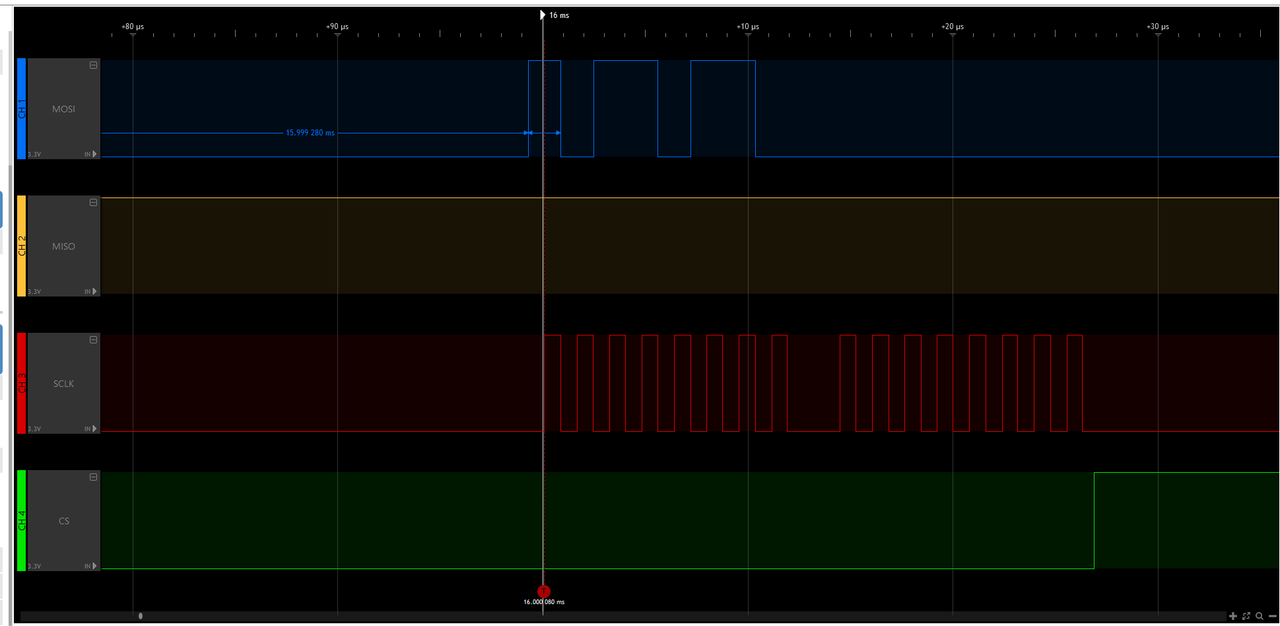Select the MISO channel label
1280x626 pixels.
(64, 246)
